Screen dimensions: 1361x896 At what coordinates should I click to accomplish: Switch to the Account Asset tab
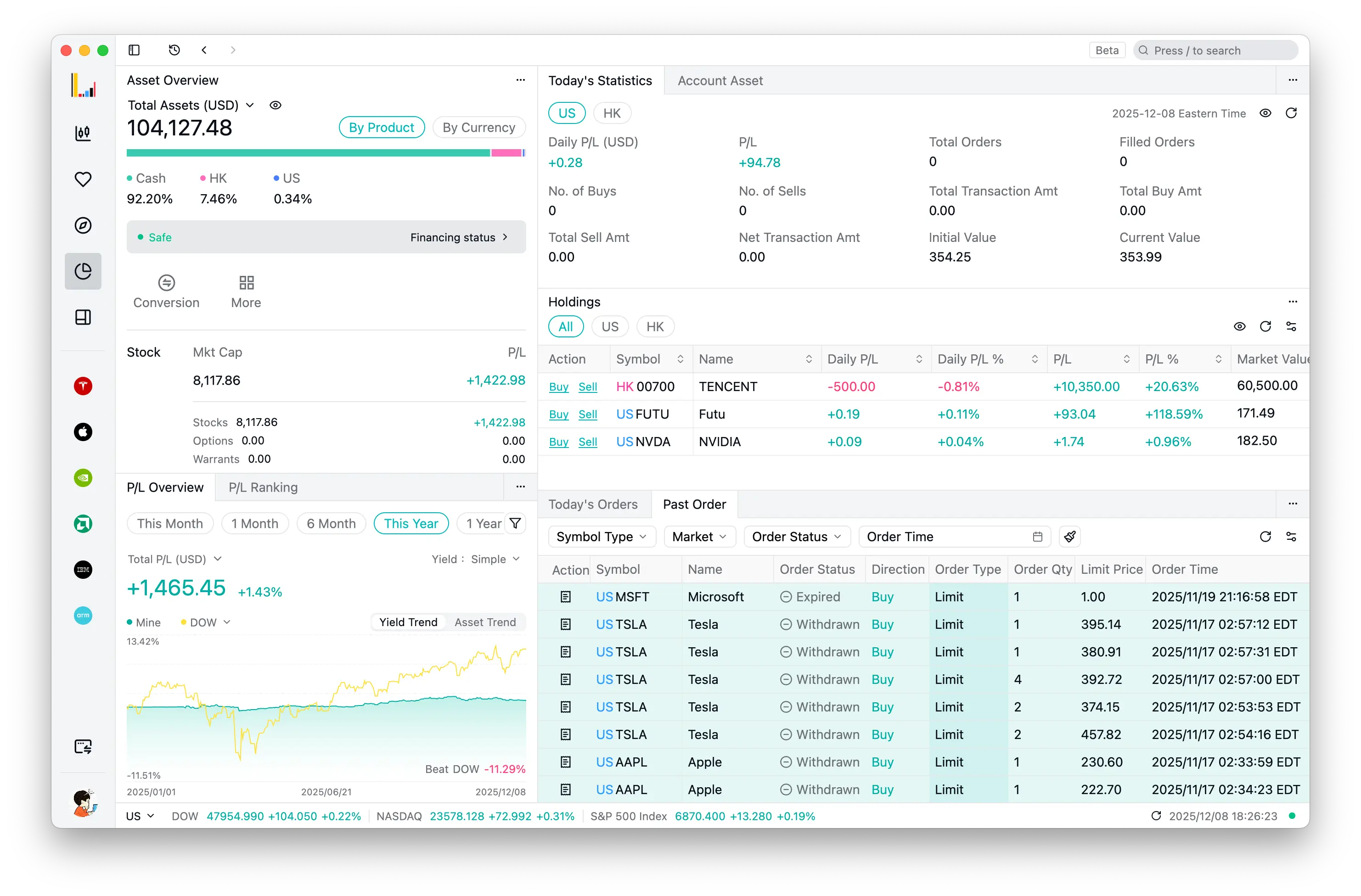[720, 81]
